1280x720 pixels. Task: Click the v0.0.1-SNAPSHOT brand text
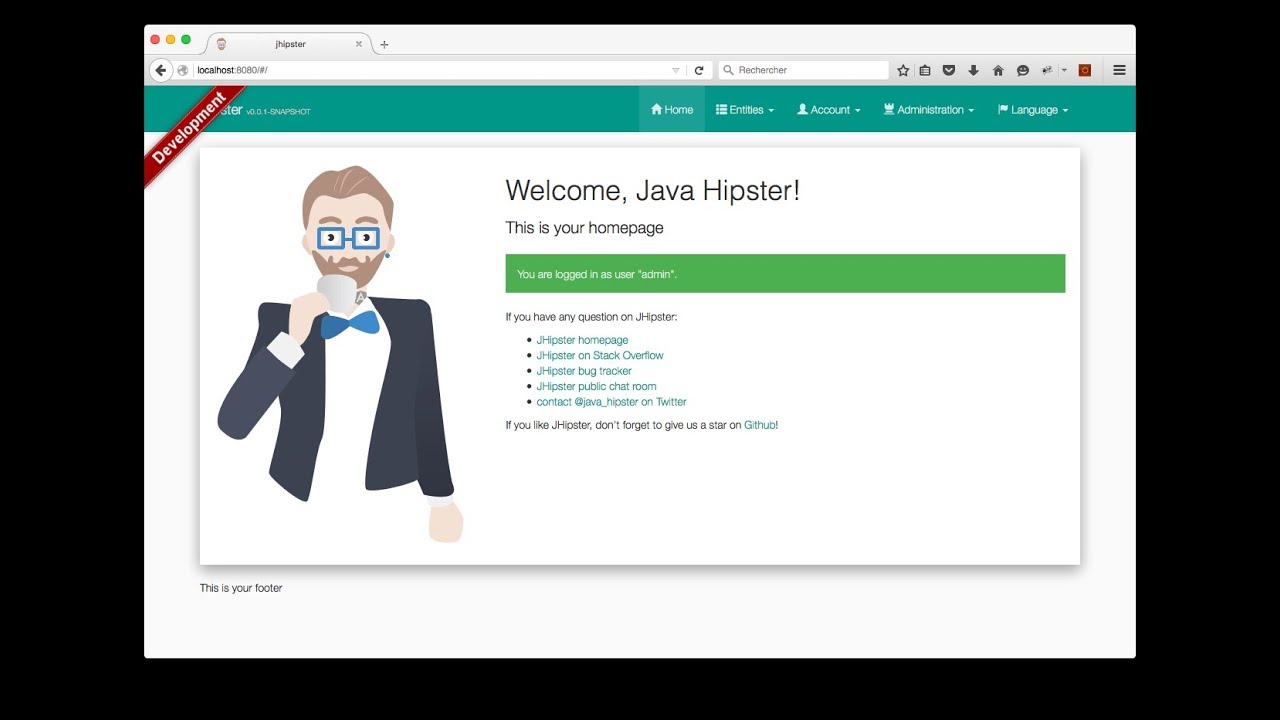click(x=278, y=112)
